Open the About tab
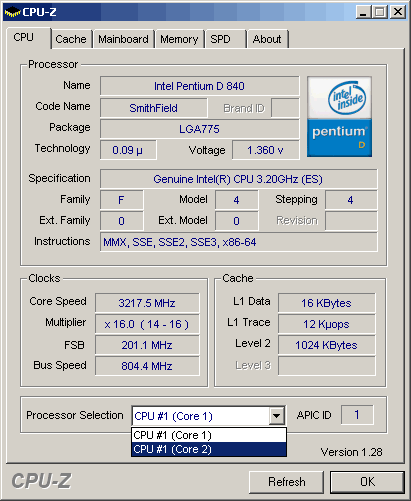 267,39
